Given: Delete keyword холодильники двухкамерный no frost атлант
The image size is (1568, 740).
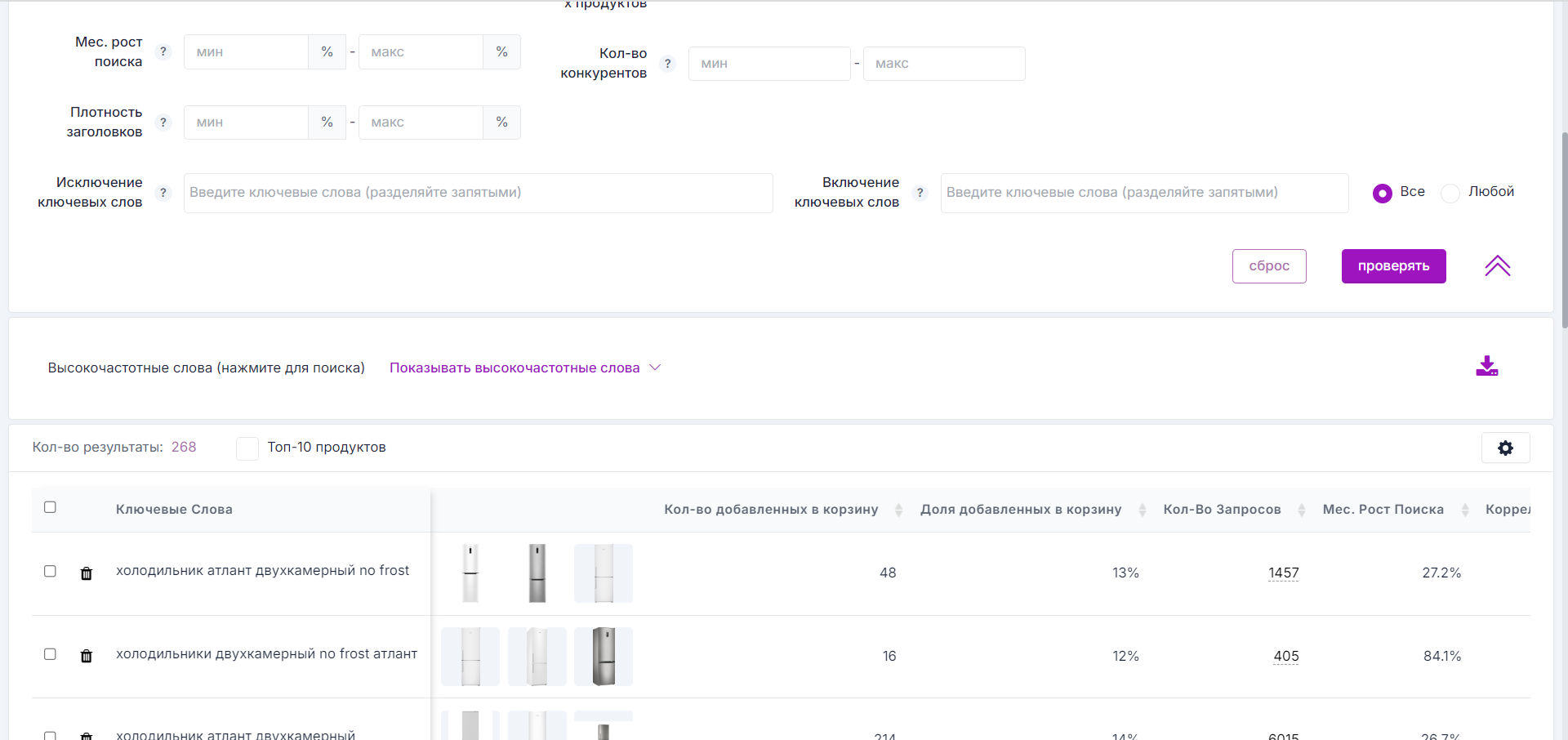Looking at the screenshot, I should pos(87,656).
